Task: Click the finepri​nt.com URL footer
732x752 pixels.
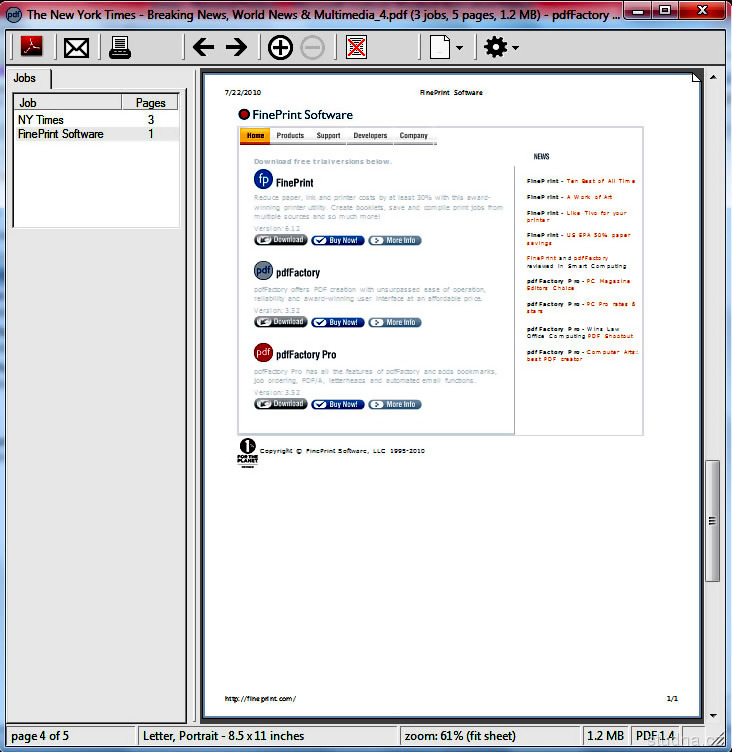Action: click(260, 698)
